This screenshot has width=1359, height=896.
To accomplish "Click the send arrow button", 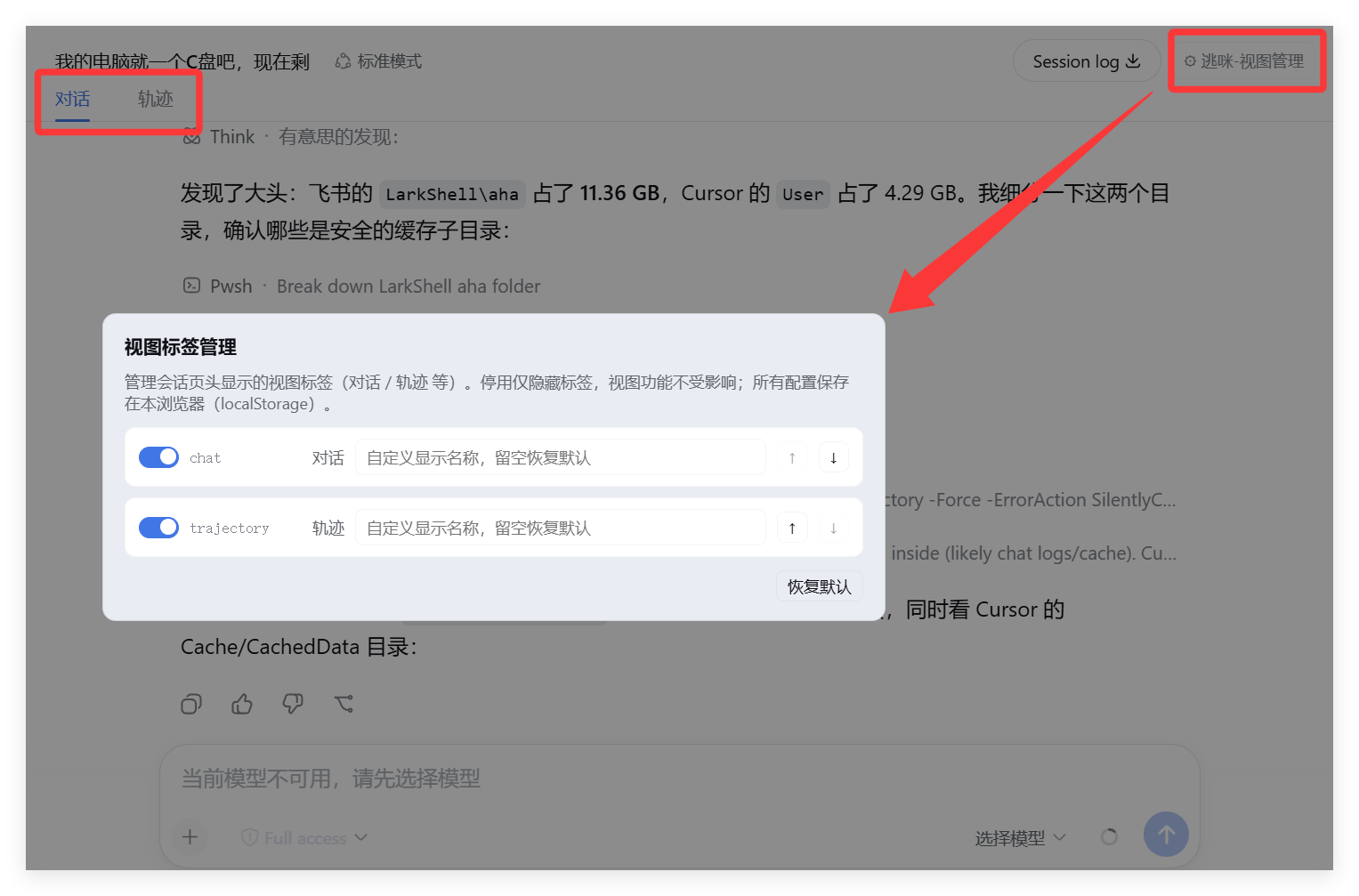I will click(1166, 834).
